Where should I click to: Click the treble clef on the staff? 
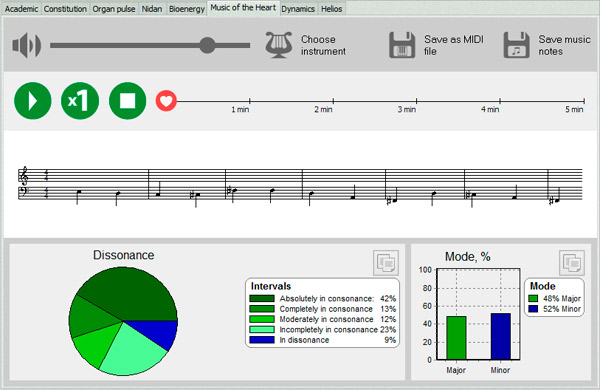[24, 176]
